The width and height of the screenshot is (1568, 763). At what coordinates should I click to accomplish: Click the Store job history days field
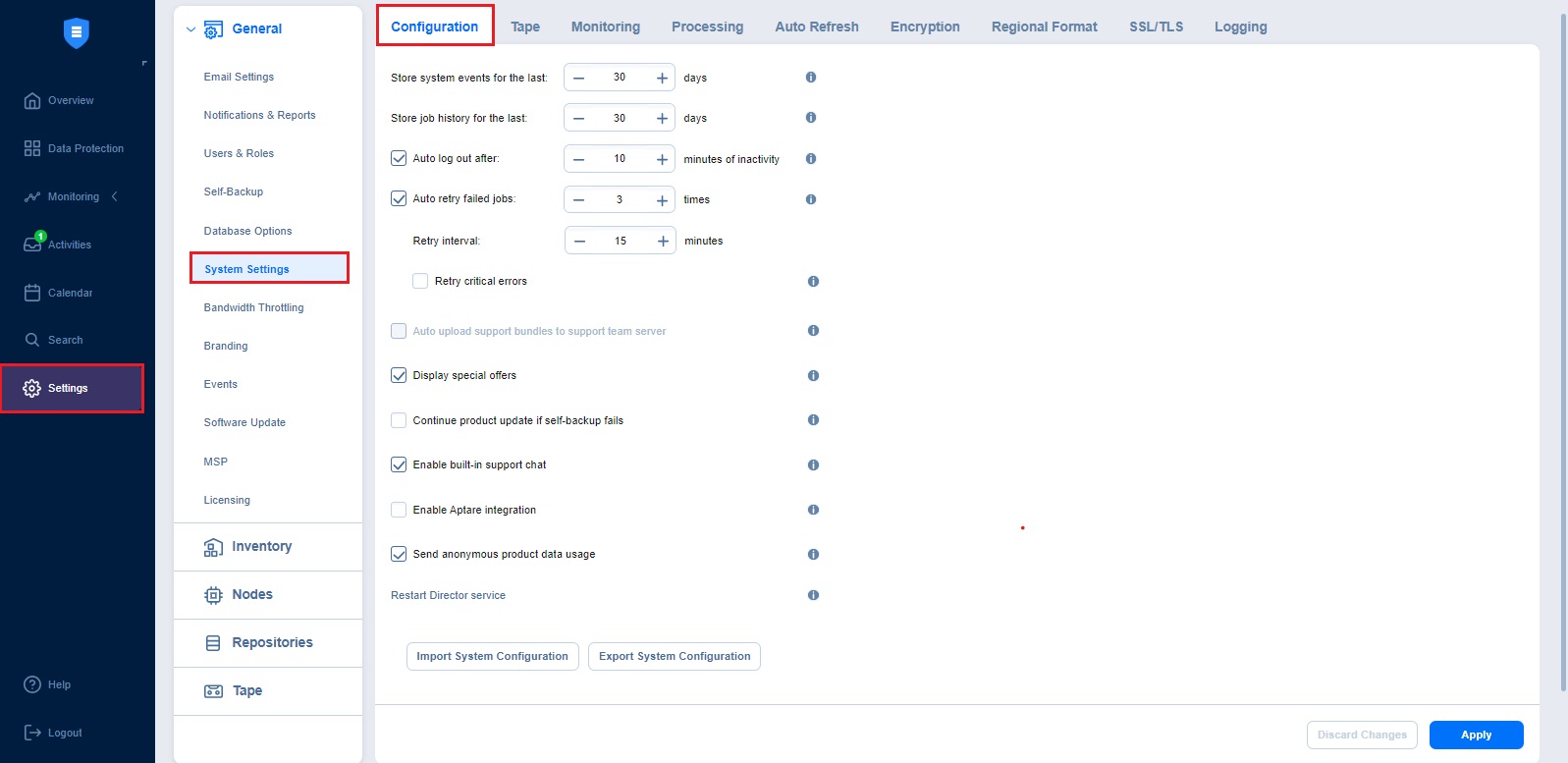[620, 118]
